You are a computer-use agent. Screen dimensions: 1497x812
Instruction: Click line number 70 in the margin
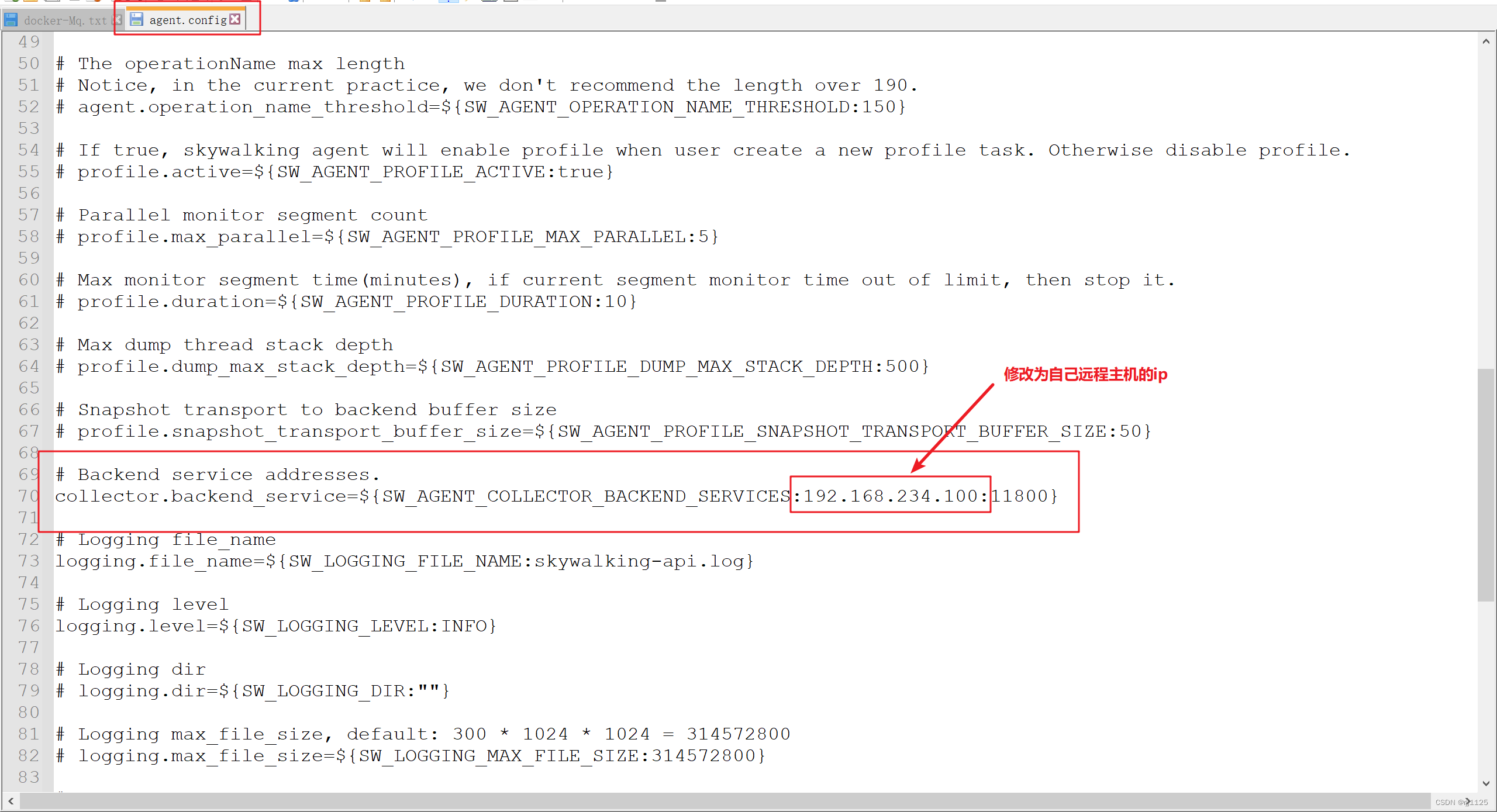coord(29,496)
